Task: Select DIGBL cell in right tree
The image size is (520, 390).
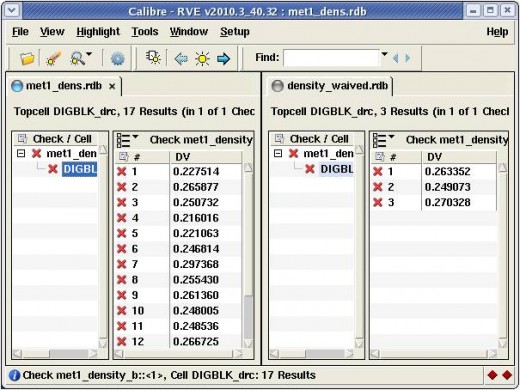Action: (x=336, y=169)
